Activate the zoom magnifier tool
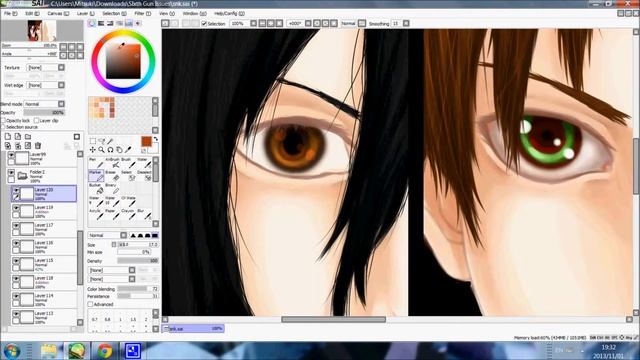Viewport: 640px width, 360px height. (102, 150)
